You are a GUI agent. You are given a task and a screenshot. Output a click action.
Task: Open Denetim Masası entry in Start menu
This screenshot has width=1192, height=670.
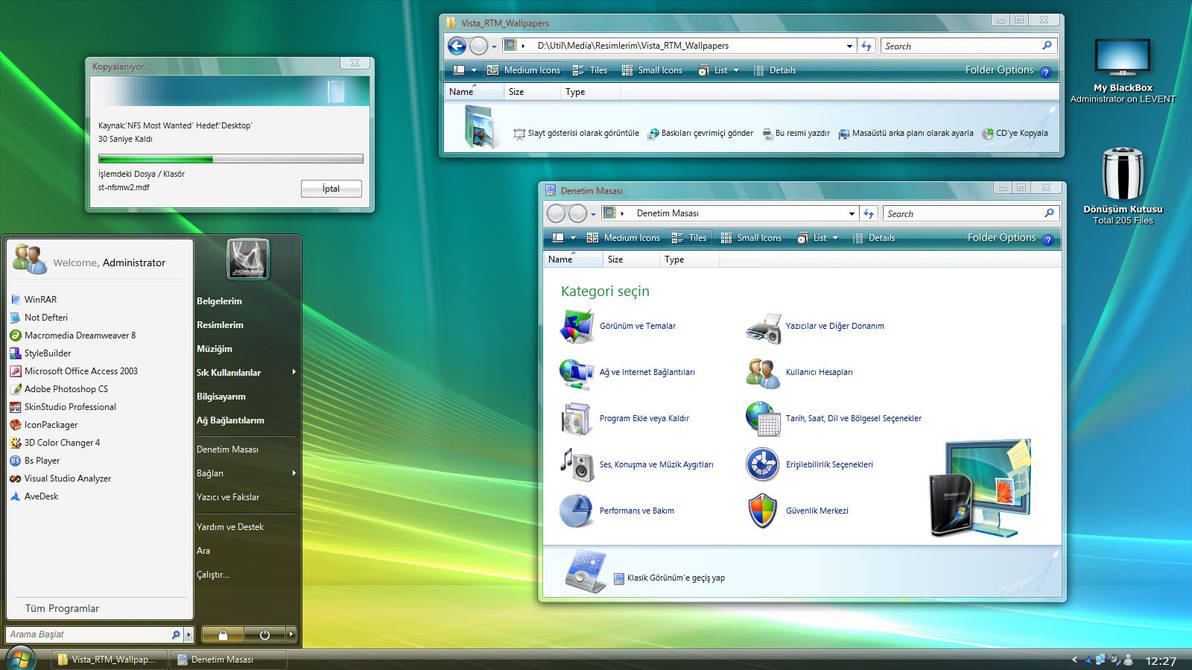pyautogui.click(x=229, y=449)
